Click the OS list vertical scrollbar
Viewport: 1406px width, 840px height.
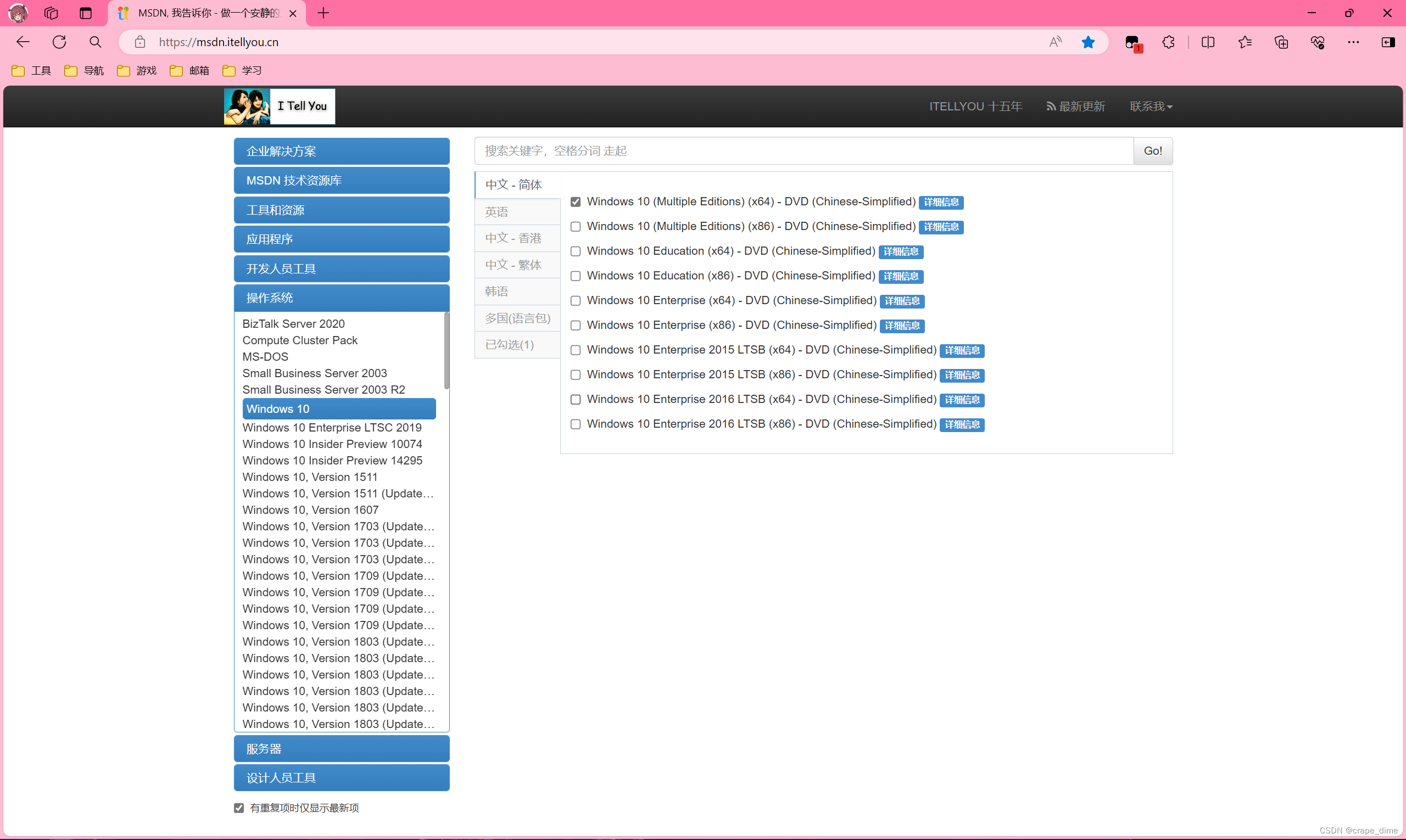(x=446, y=351)
